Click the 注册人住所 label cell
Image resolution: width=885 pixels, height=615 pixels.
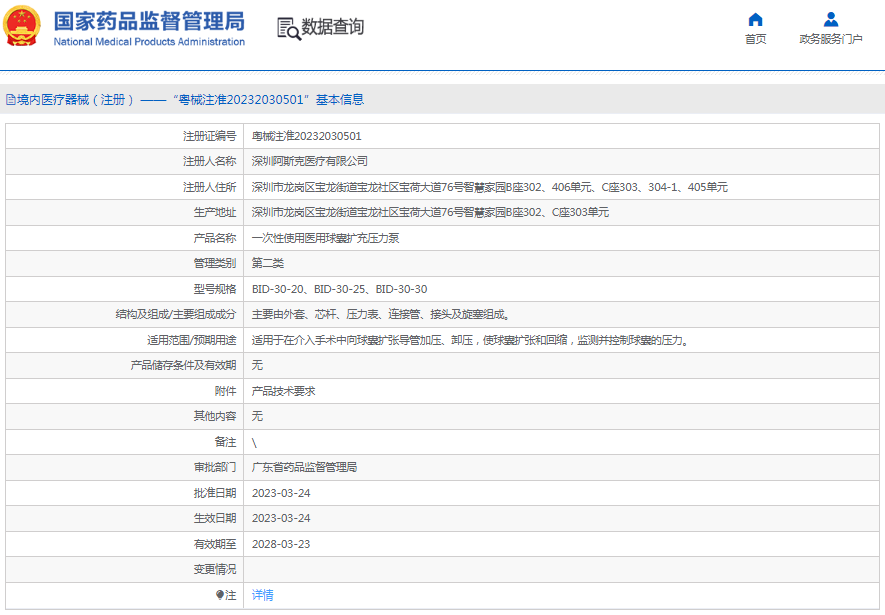coord(125,187)
